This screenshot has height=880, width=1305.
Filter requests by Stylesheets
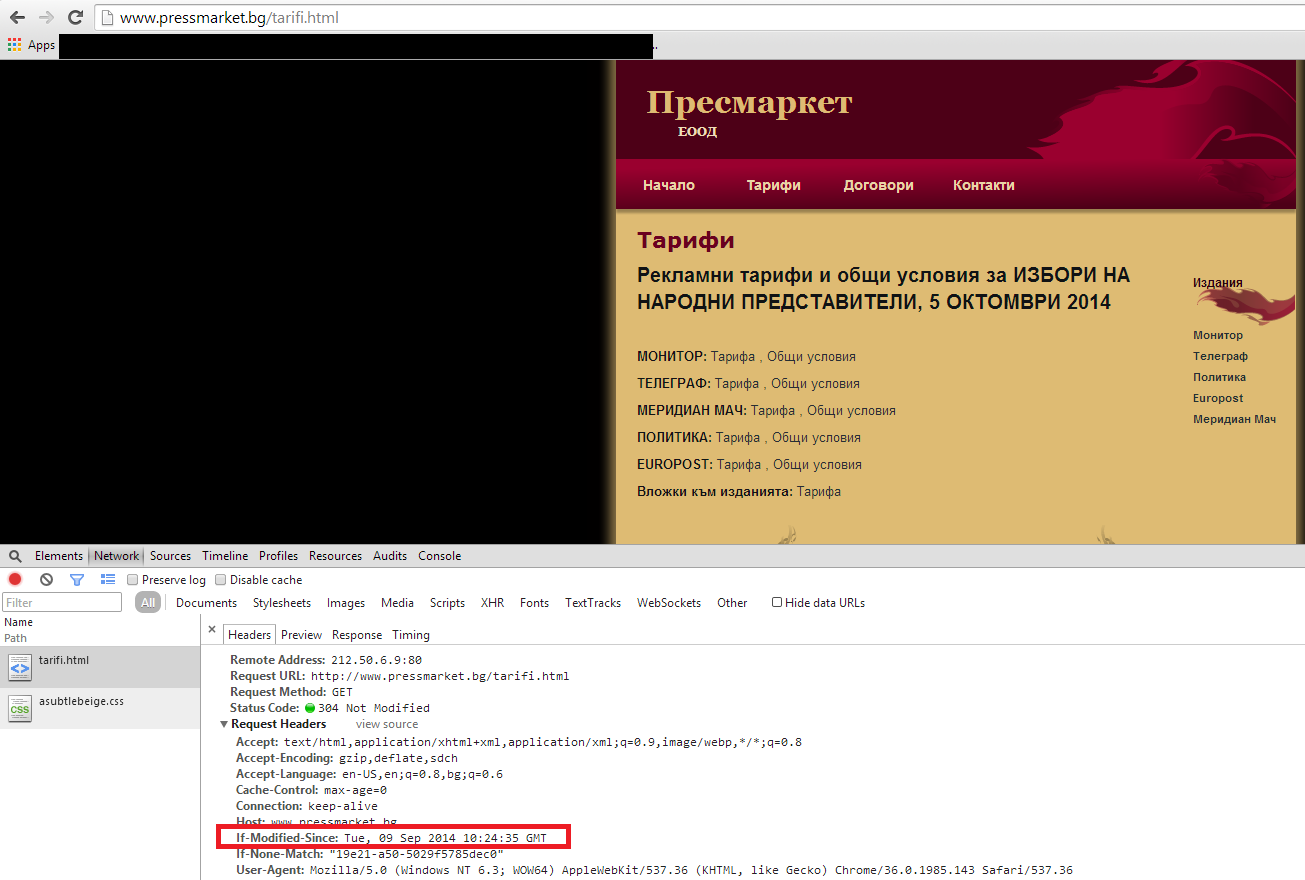click(282, 603)
